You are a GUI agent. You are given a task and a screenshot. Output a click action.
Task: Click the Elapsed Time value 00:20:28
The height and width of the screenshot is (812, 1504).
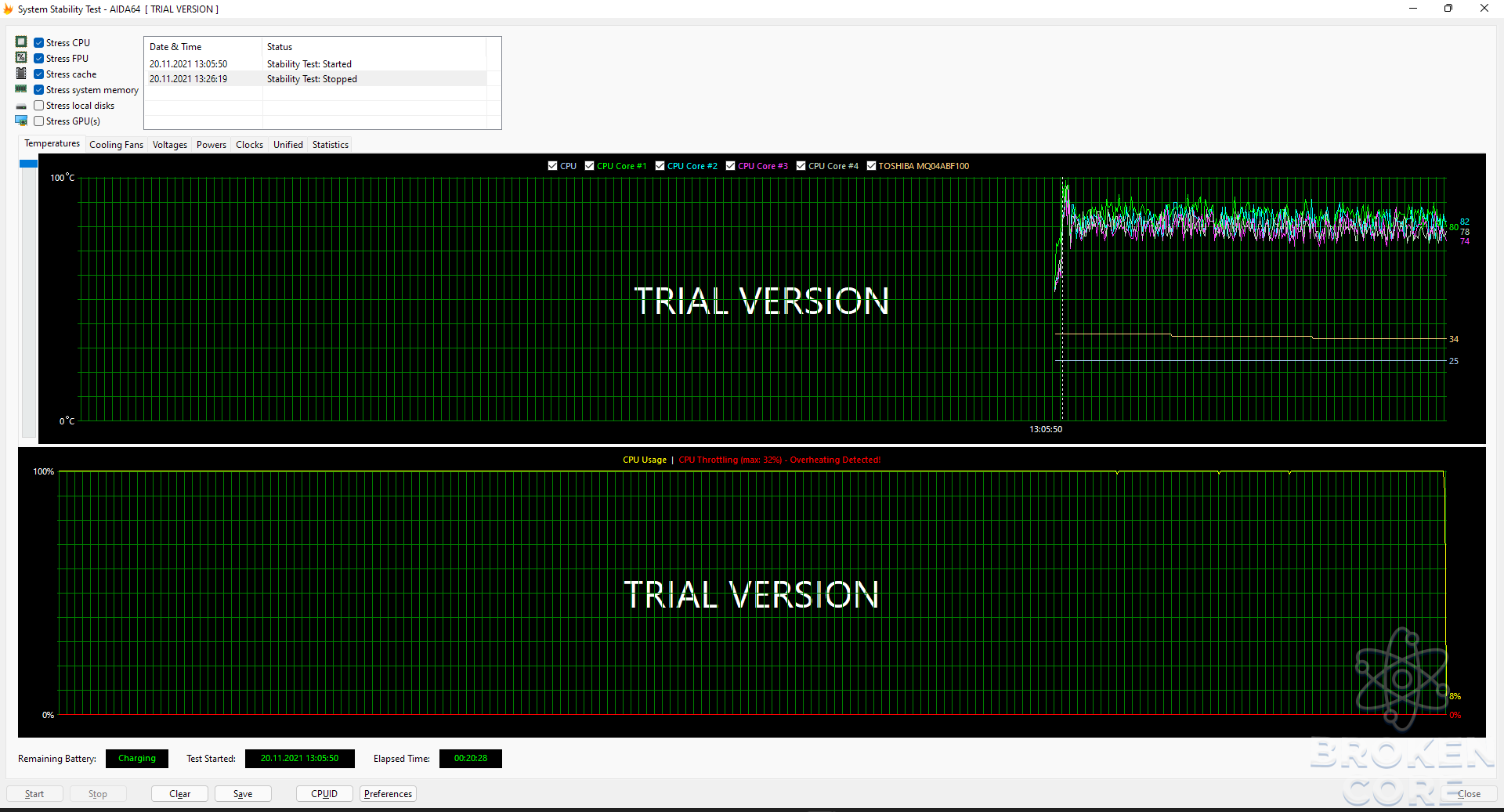(x=471, y=759)
